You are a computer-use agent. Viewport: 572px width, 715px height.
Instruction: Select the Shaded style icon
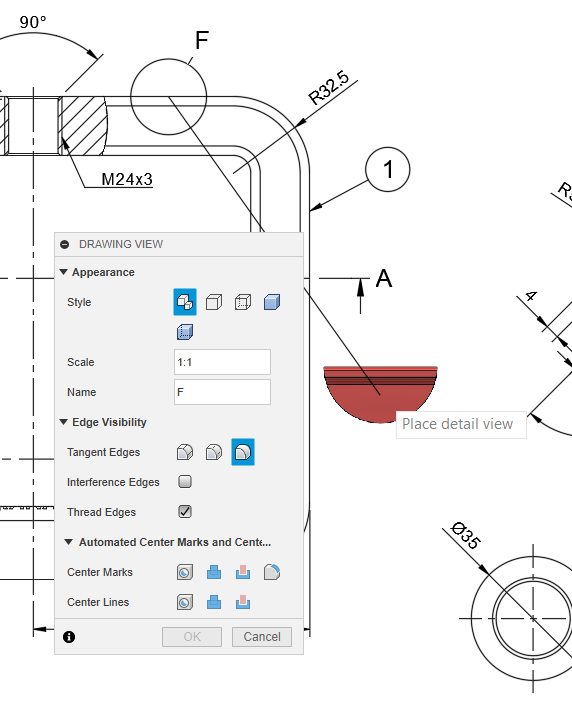point(272,302)
